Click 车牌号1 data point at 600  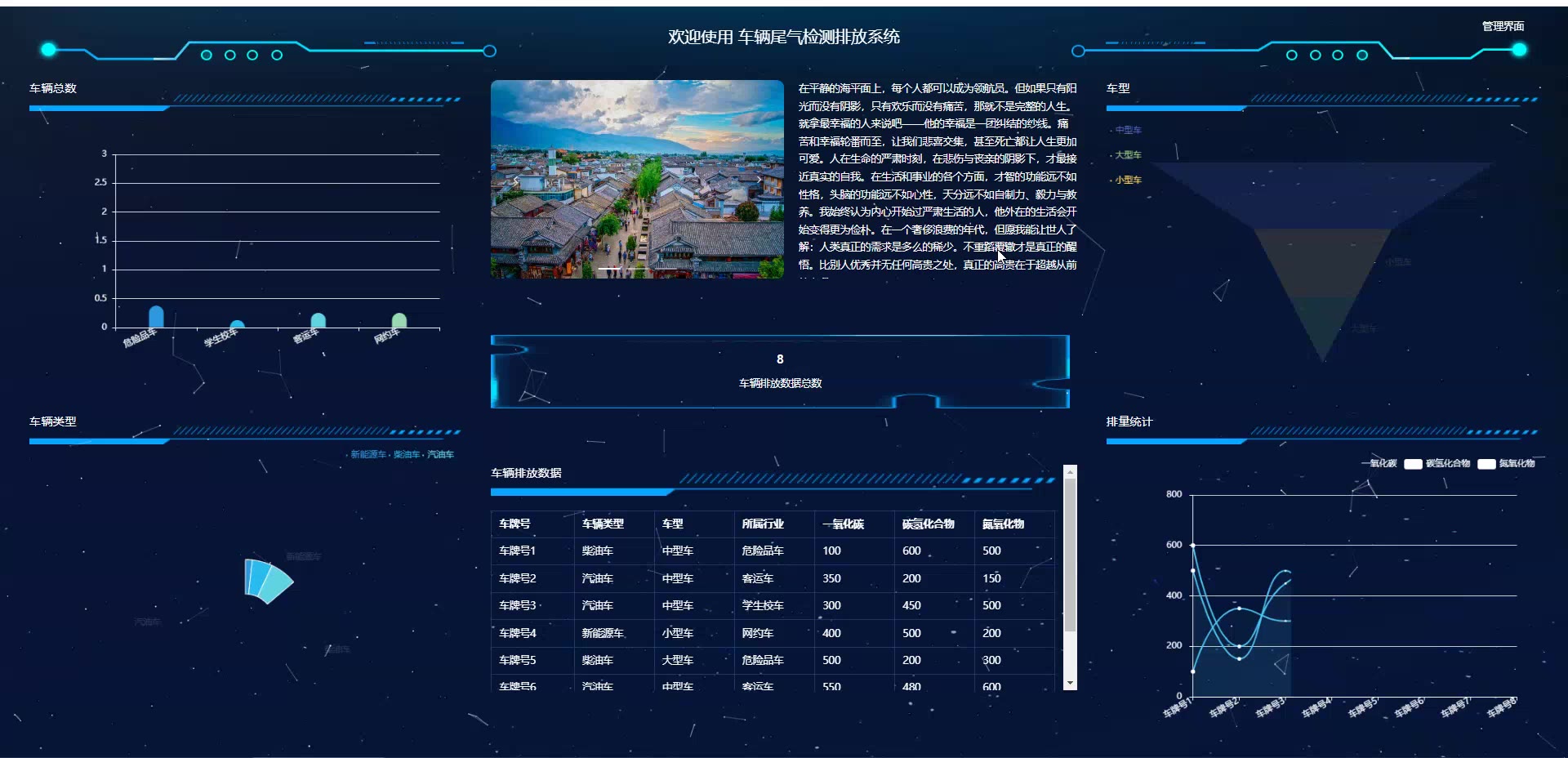click(x=1192, y=545)
